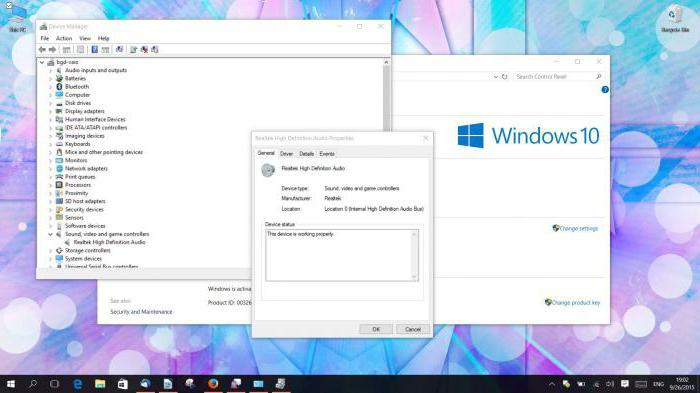Expand the Display adapters category
The height and width of the screenshot is (393, 700).
click(50, 111)
